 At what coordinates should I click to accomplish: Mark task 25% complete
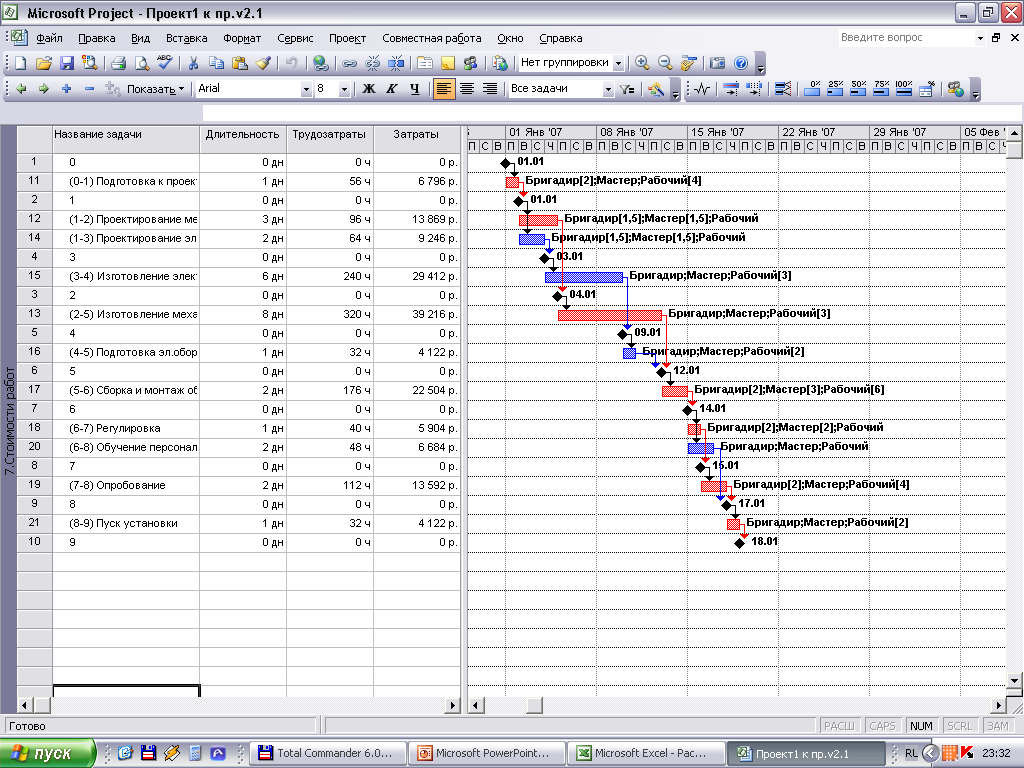[x=835, y=89]
